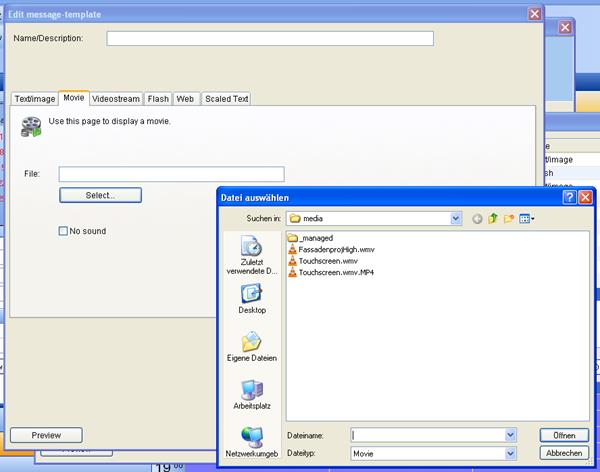Go to Desktop in places bar
This screenshot has height=472, width=600.
(x=251, y=299)
